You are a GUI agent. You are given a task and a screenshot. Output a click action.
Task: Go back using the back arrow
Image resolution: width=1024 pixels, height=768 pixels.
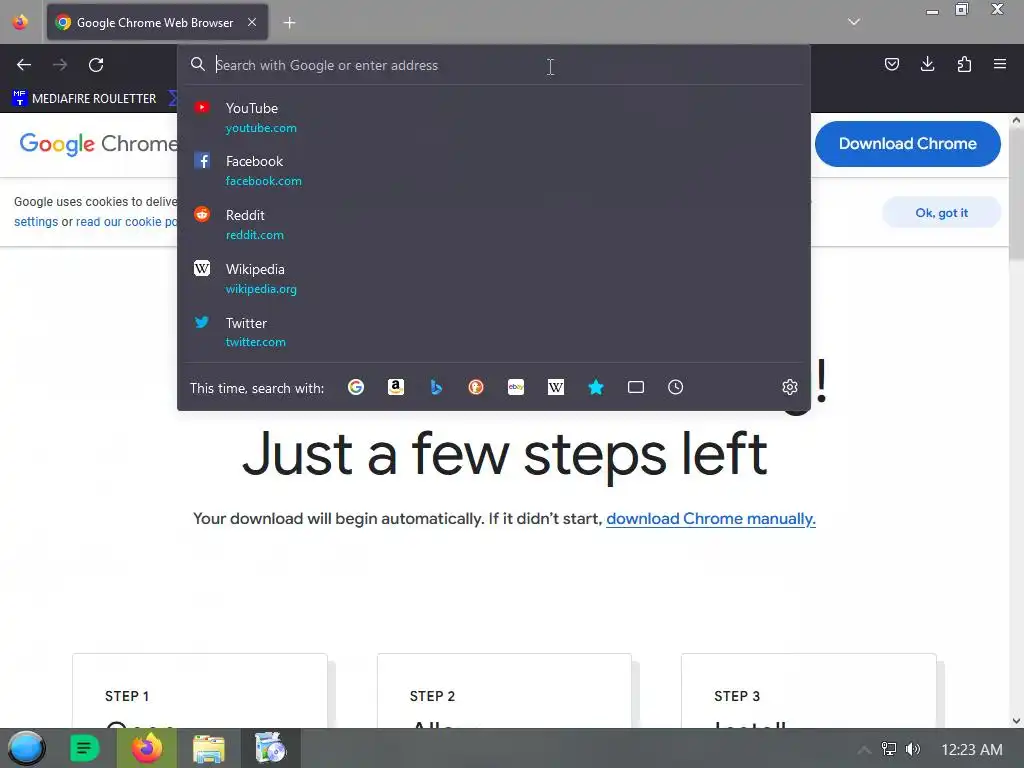click(x=24, y=65)
